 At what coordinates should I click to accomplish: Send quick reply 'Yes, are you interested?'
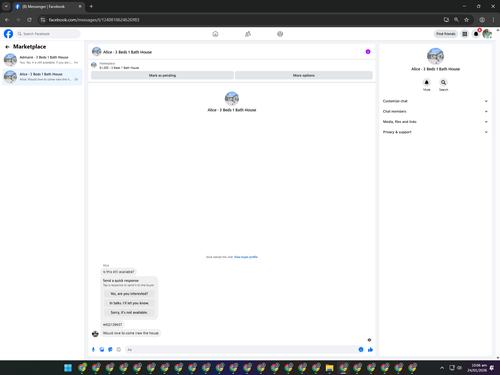(x=129, y=294)
